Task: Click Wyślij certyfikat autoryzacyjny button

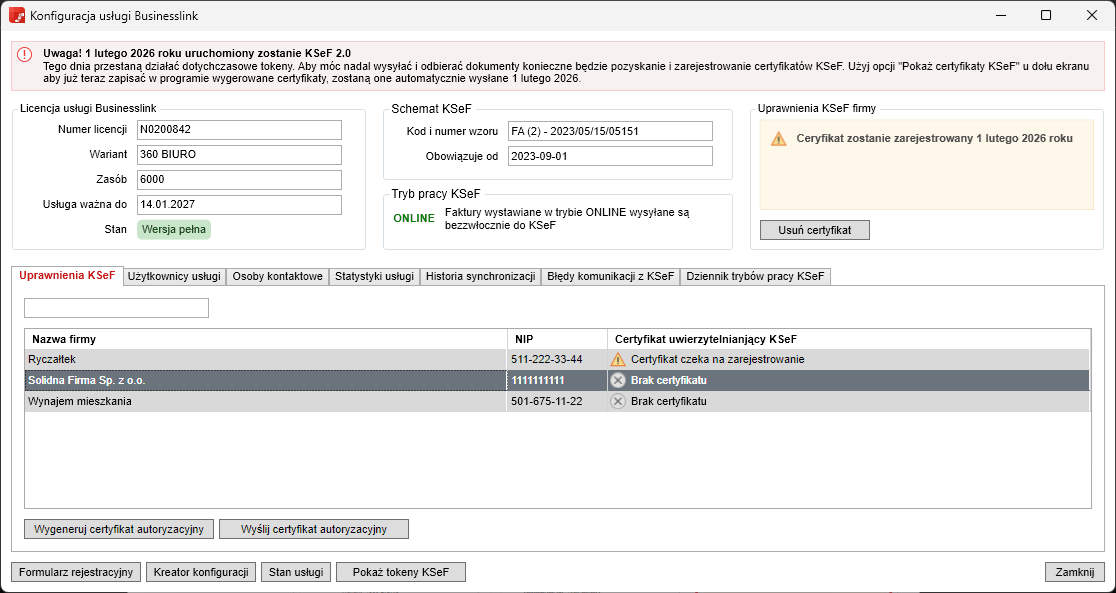Action: 314,528
